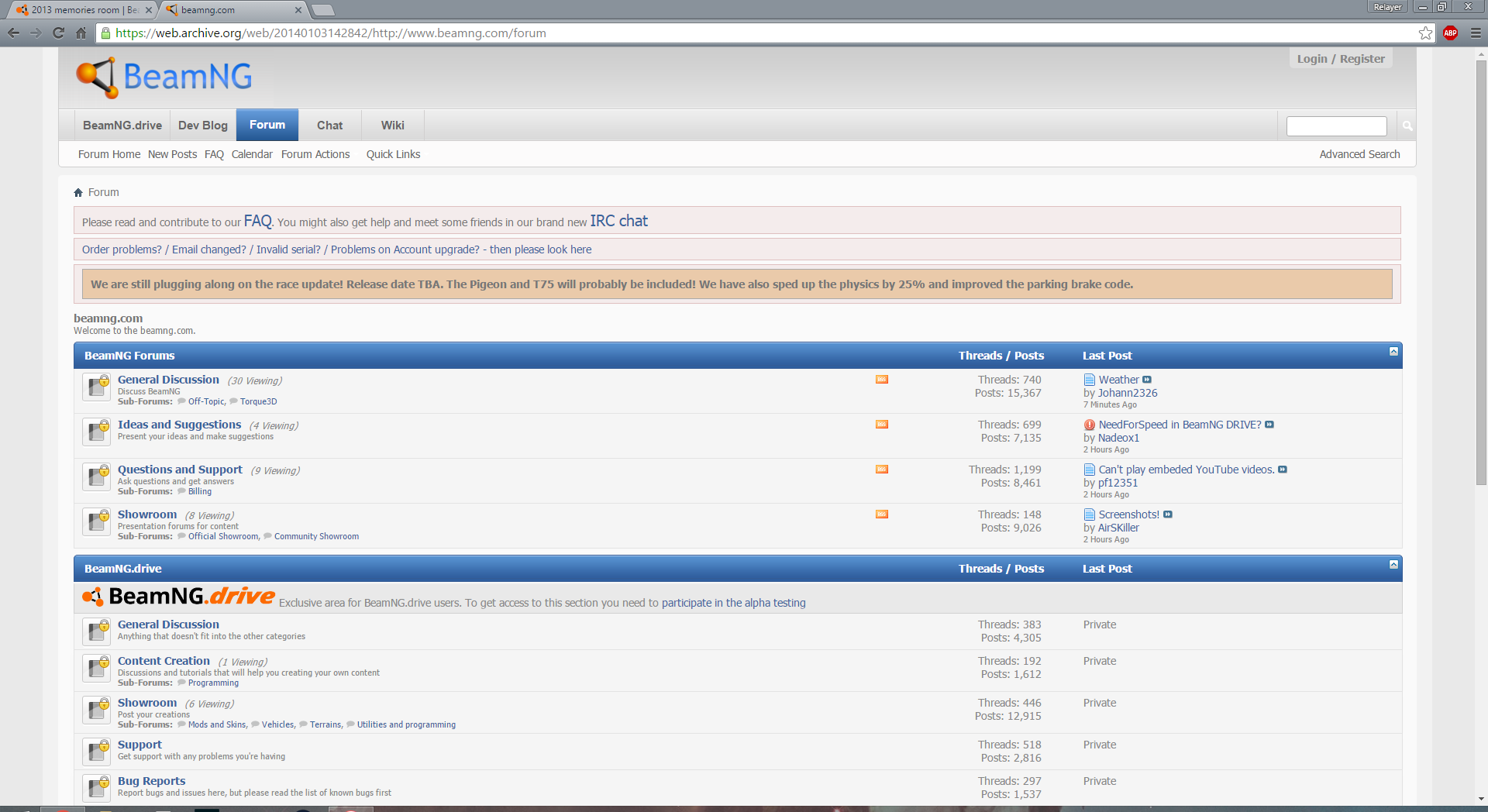Open the Programming sub-forum

213,683
